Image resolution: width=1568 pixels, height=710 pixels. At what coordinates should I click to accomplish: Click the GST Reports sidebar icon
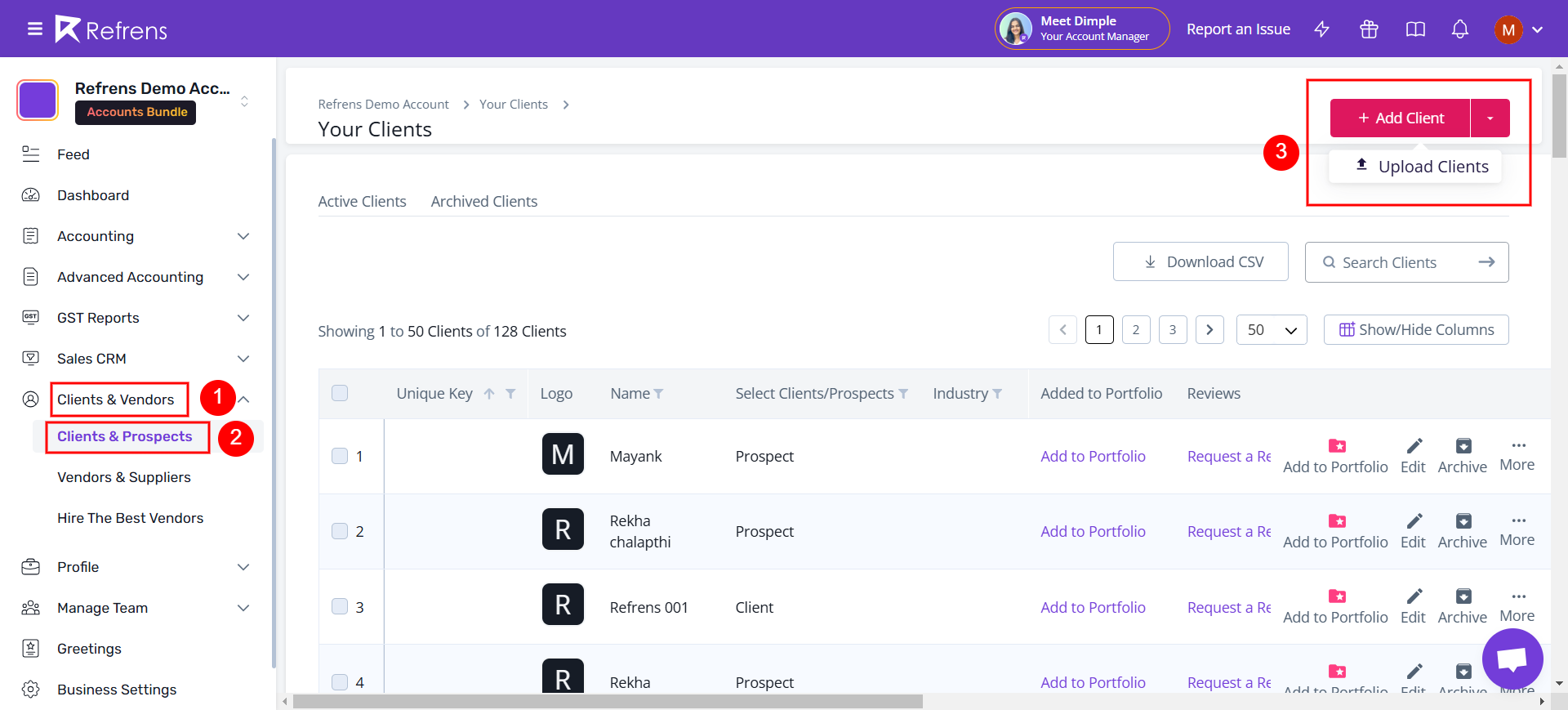click(x=31, y=318)
